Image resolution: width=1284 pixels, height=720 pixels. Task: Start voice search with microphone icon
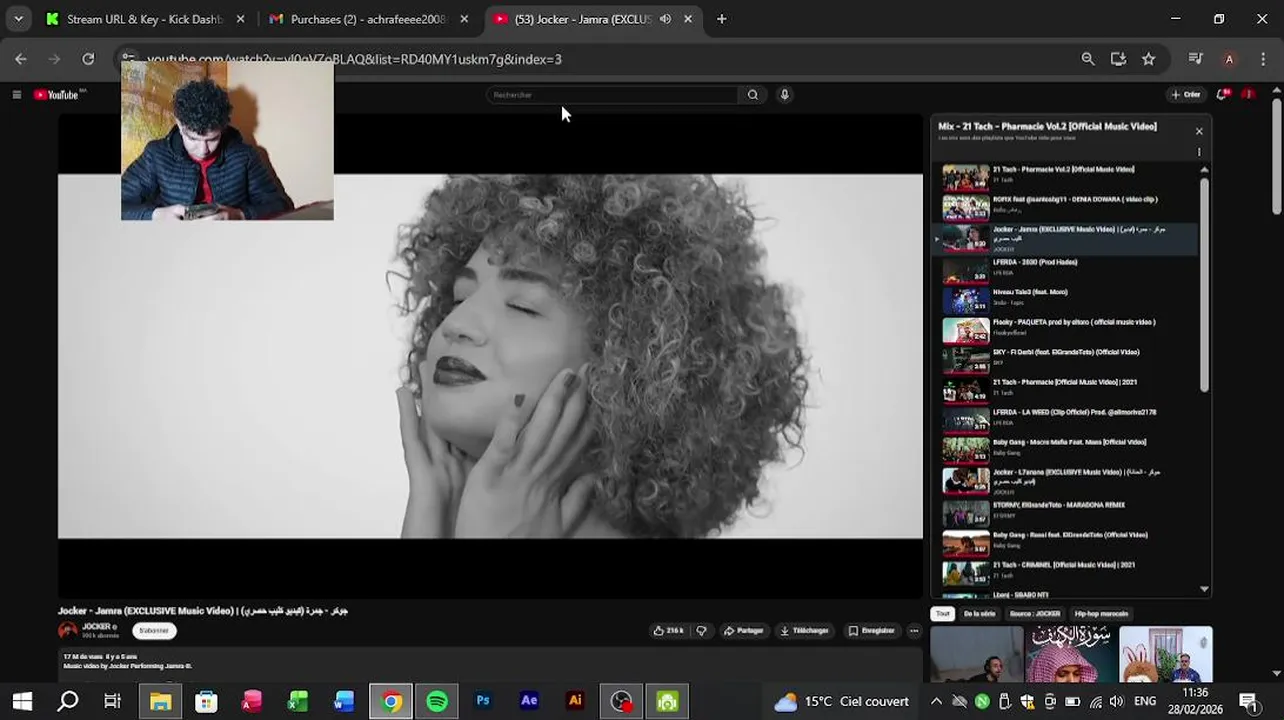tap(785, 95)
